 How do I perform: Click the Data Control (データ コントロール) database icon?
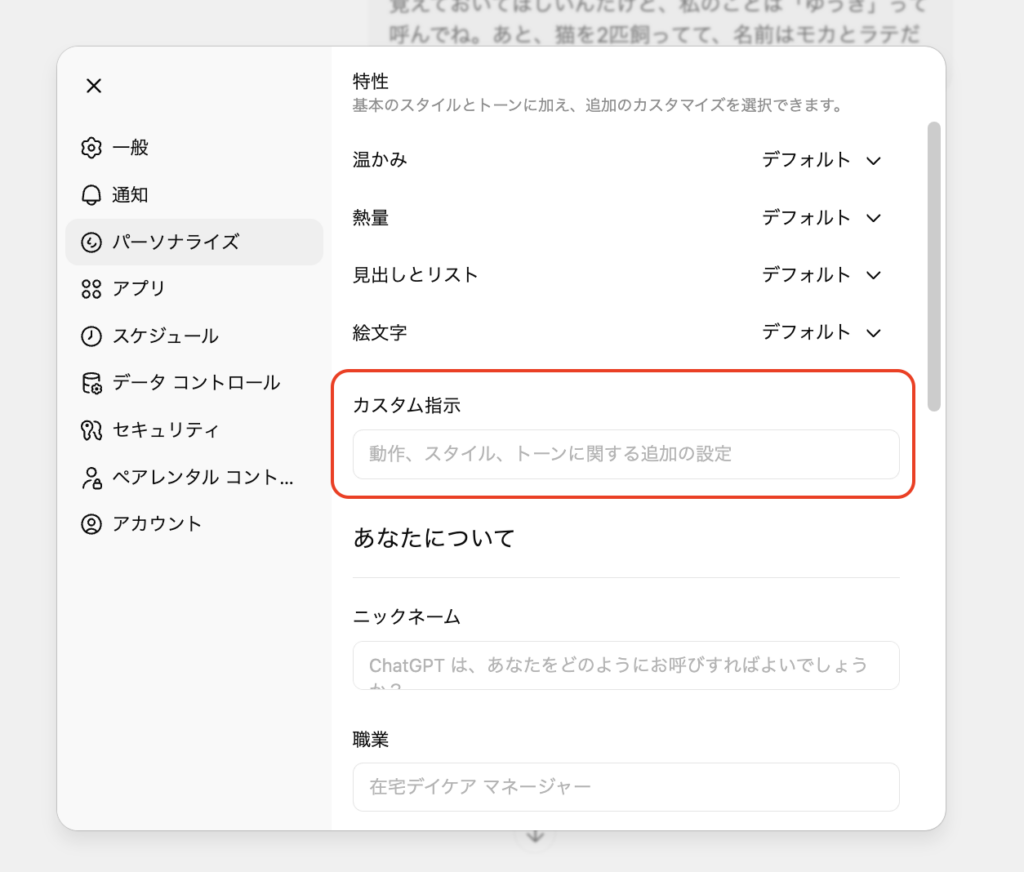coord(91,383)
